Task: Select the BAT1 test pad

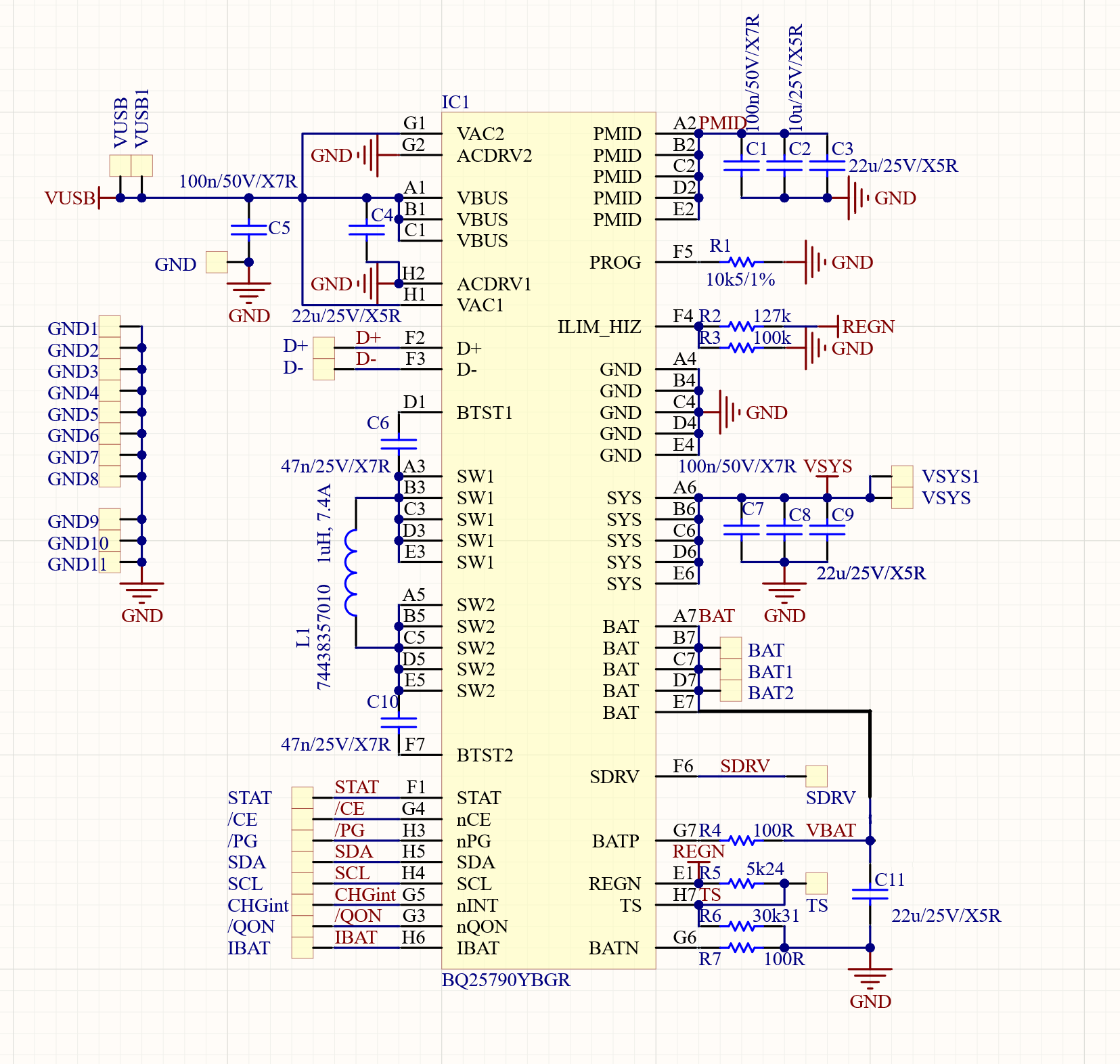Action: [730, 669]
